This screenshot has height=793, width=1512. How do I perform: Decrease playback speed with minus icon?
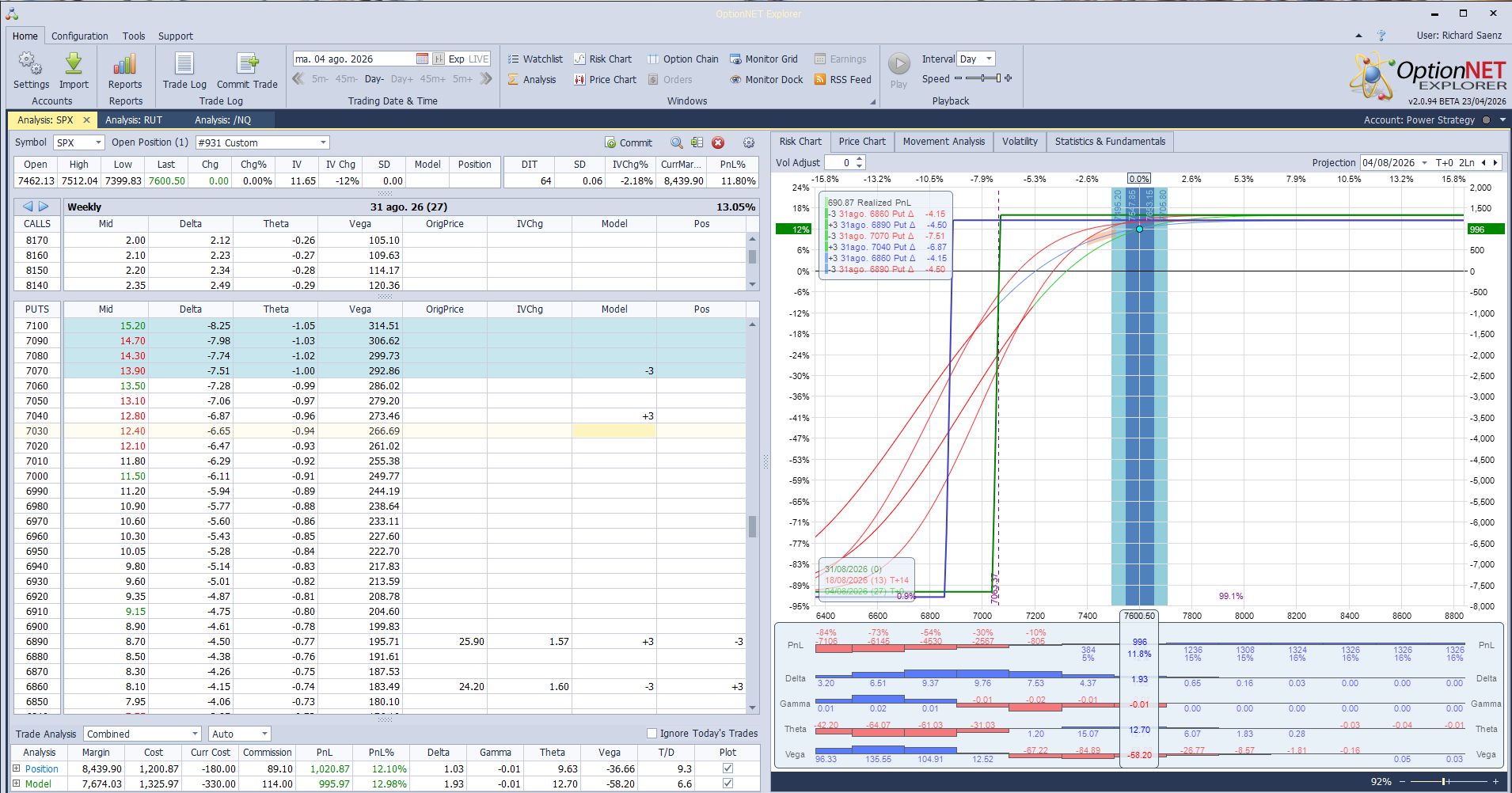(x=958, y=78)
